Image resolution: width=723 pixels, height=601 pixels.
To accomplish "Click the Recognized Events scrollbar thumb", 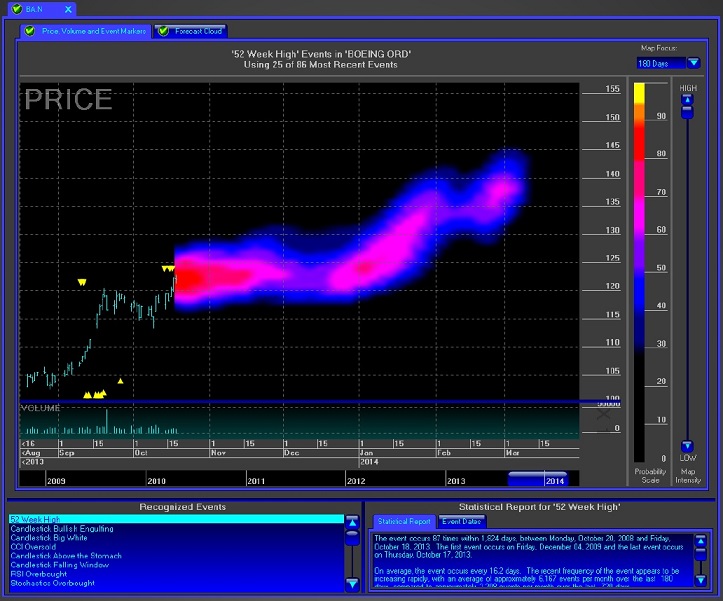I will pyautogui.click(x=352, y=538).
